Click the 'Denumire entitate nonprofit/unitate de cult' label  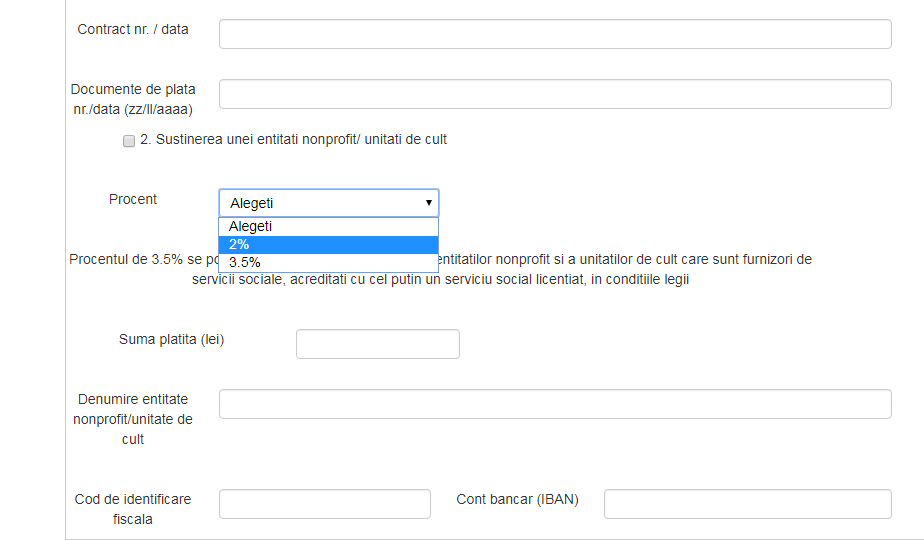133,419
